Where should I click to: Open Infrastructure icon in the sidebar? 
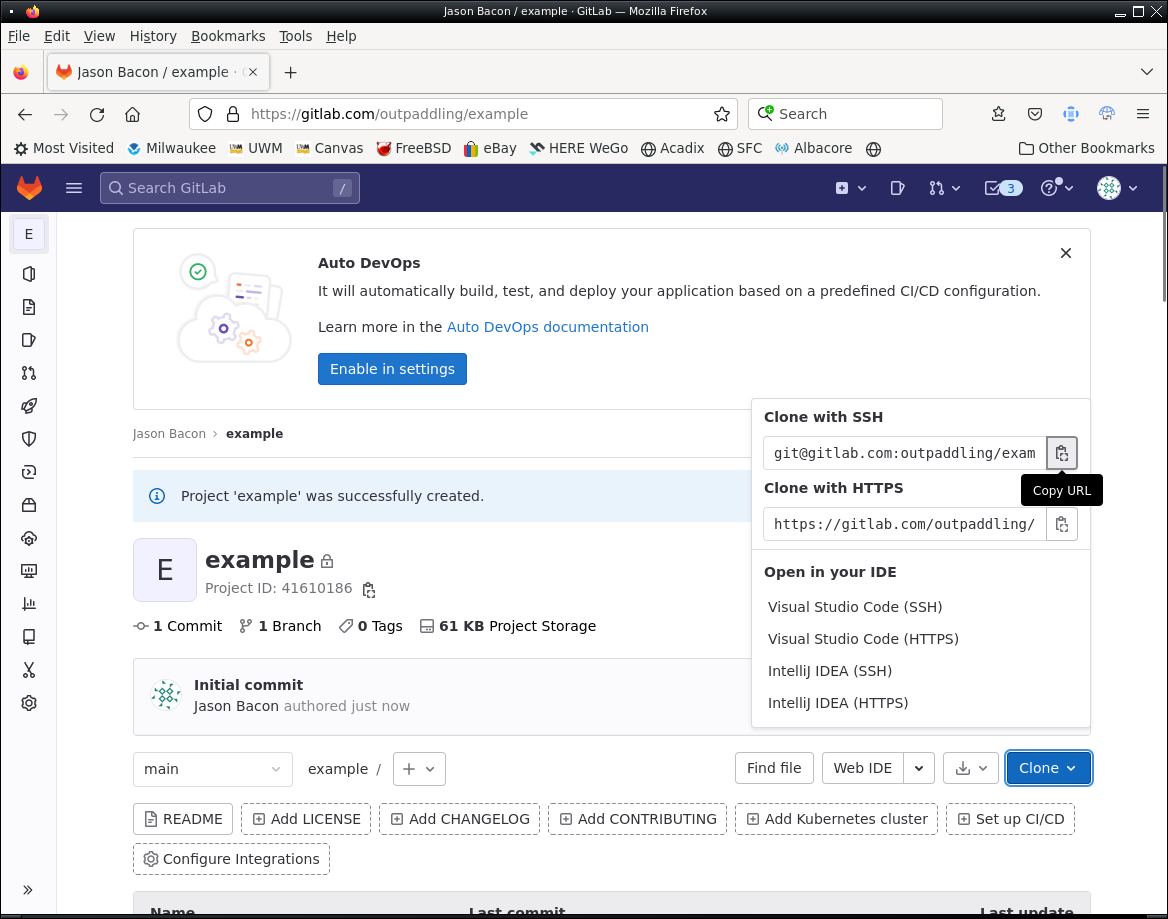coord(29,538)
